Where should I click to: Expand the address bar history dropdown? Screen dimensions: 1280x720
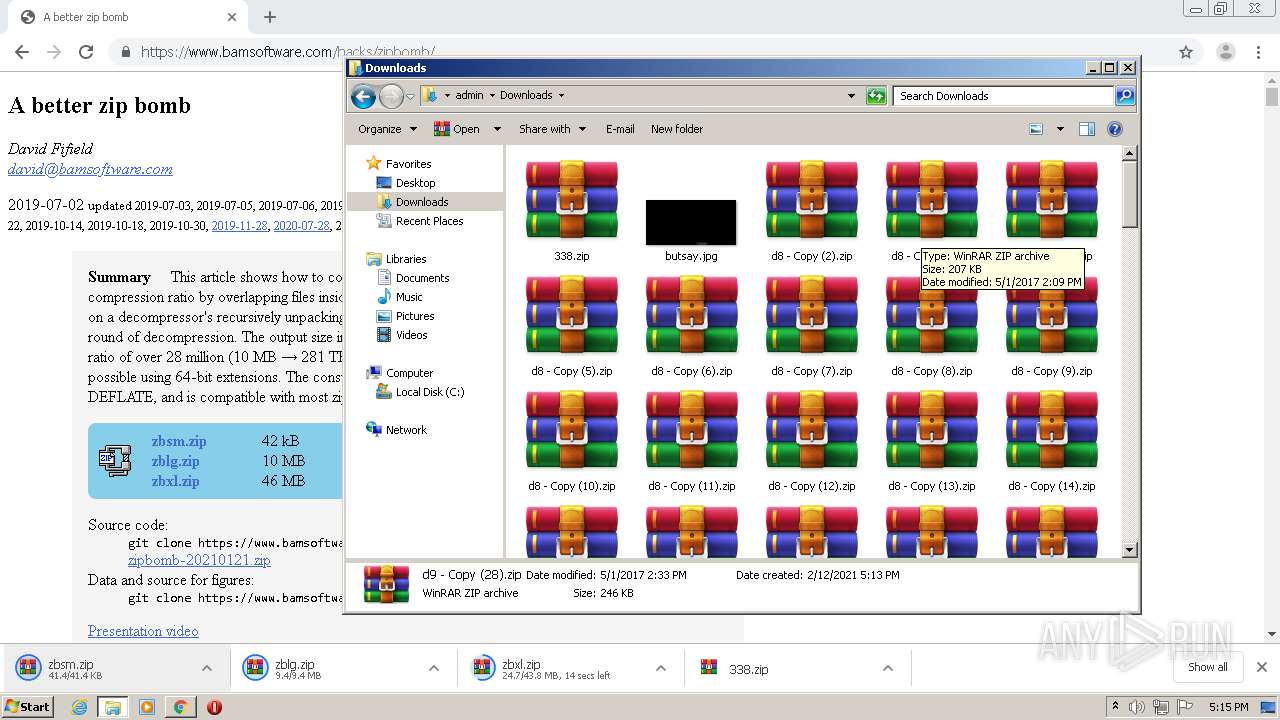pyautogui.click(x=851, y=96)
